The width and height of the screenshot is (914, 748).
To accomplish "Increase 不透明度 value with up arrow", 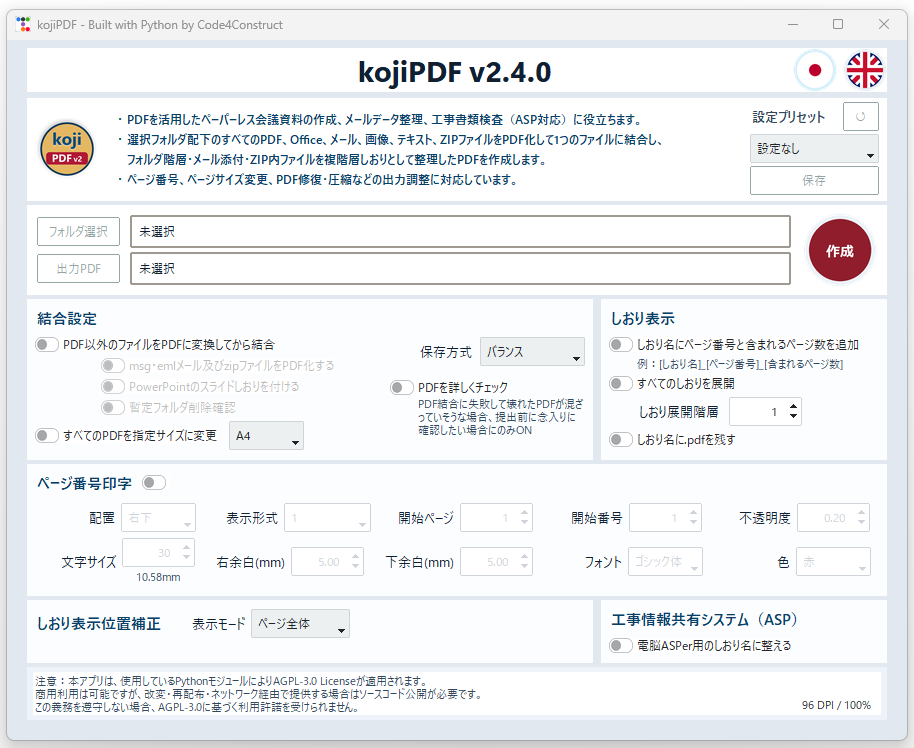I will pos(862,513).
